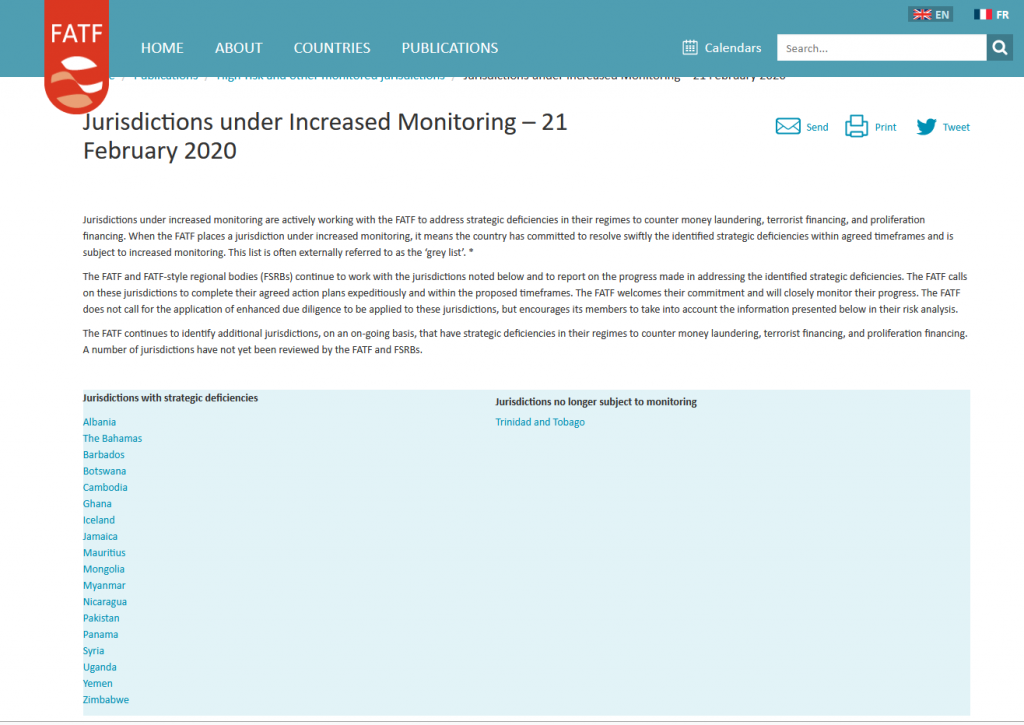Screen dimensions: 1024x725
Task: Switch language to EN
Action: tap(931, 14)
